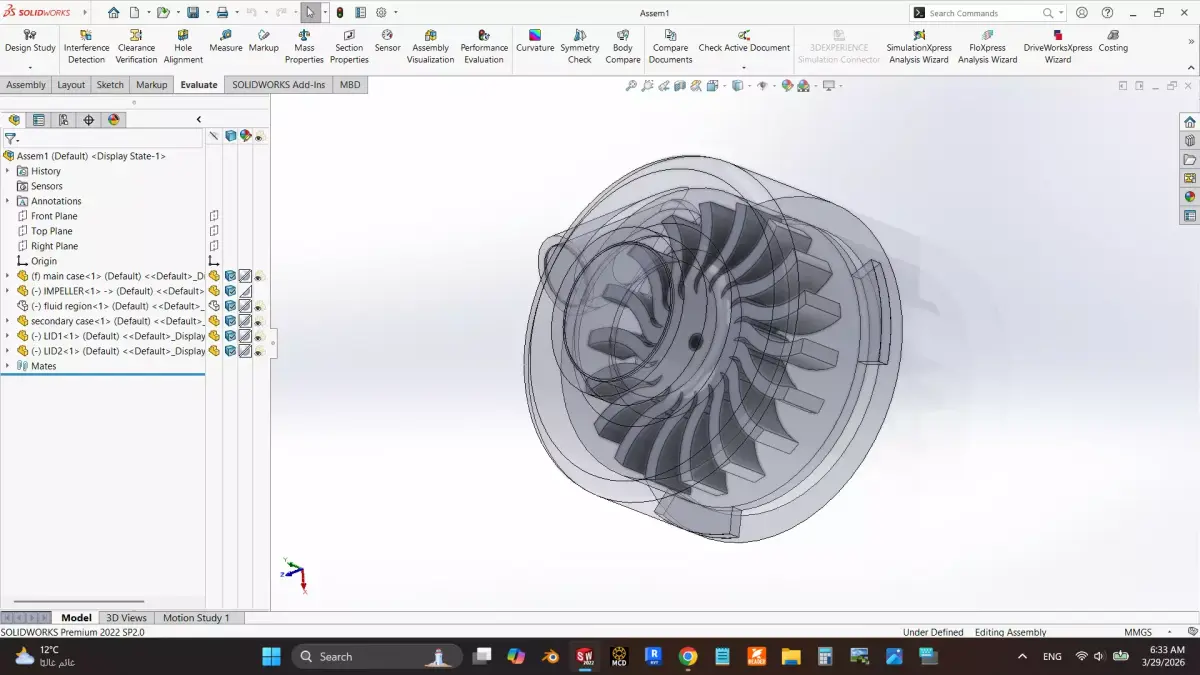Open Mass Properties
Image resolution: width=1200 pixels, height=675 pixels.
point(304,46)
